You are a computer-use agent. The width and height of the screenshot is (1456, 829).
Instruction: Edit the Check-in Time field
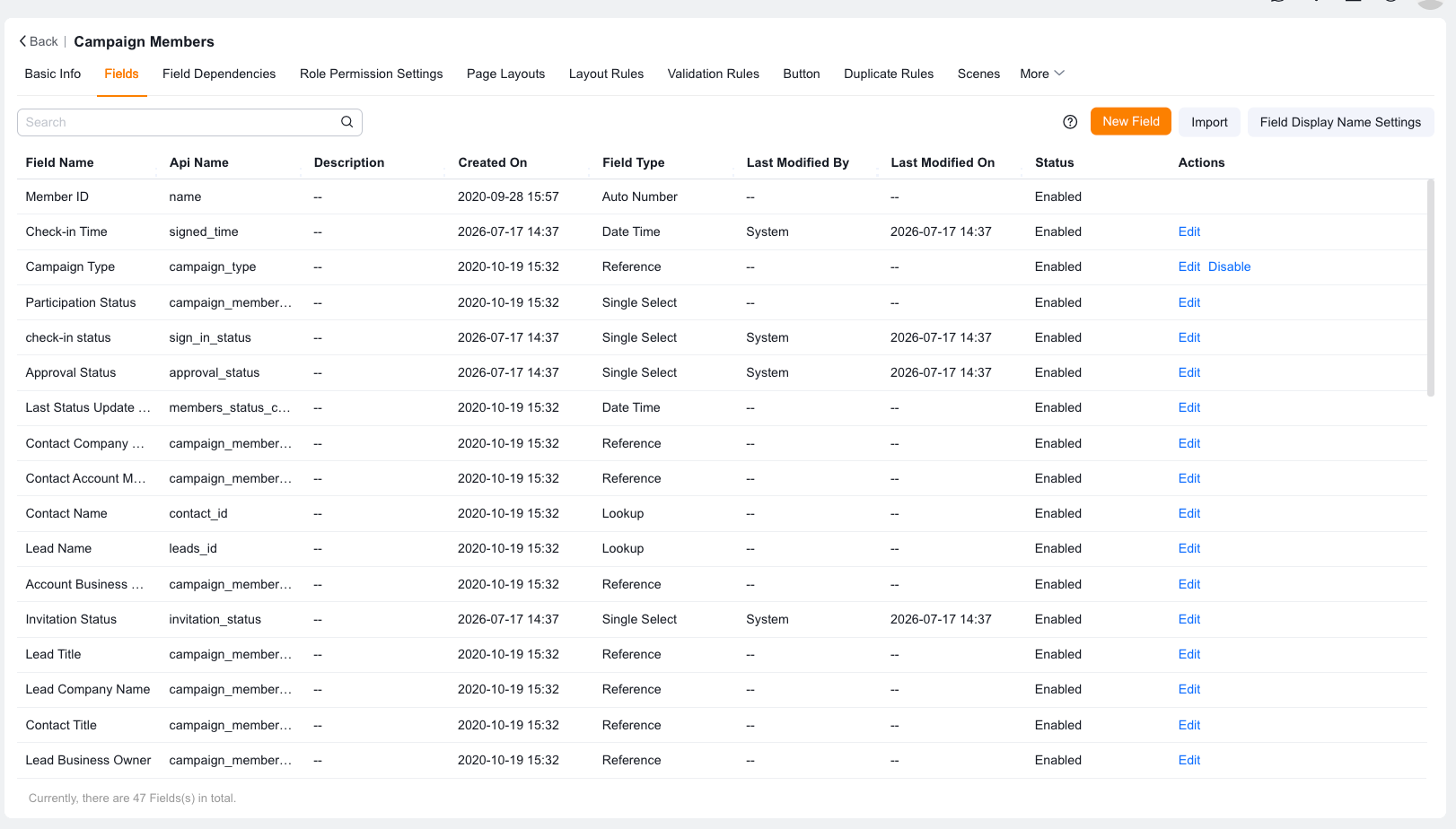click(x=1189, y=231)
